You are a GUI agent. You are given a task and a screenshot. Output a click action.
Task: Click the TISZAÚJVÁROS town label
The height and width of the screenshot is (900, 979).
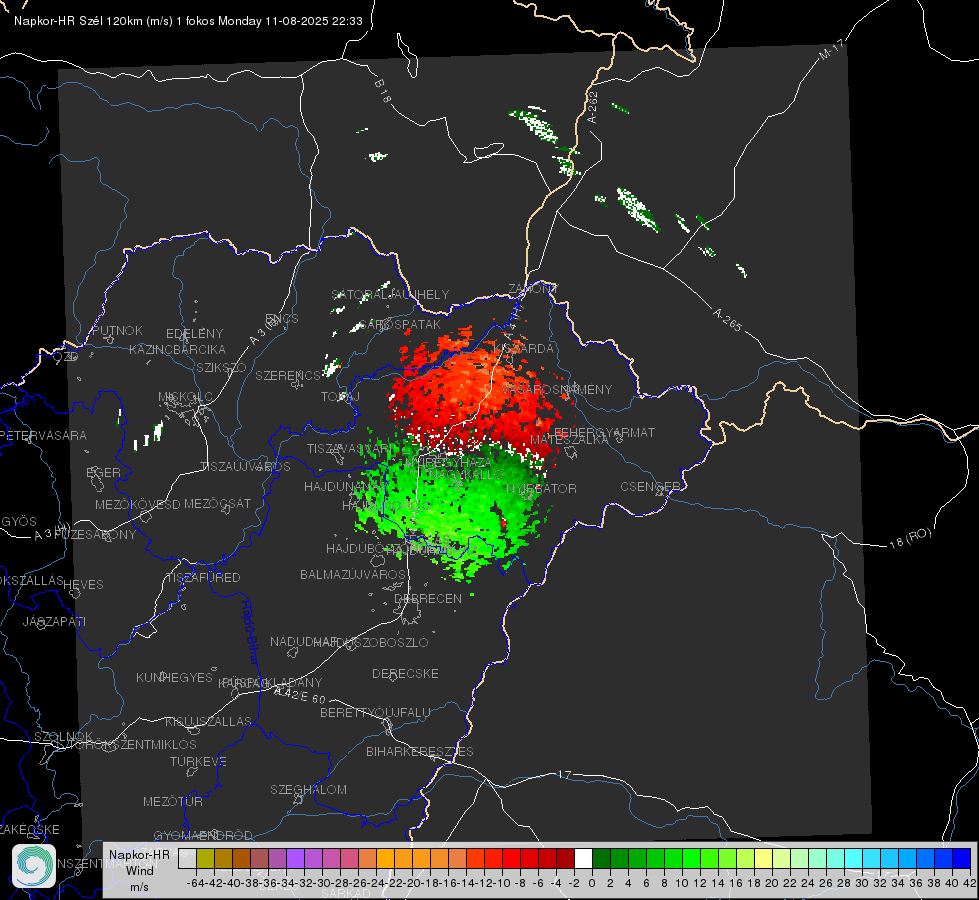click(245, 467)
